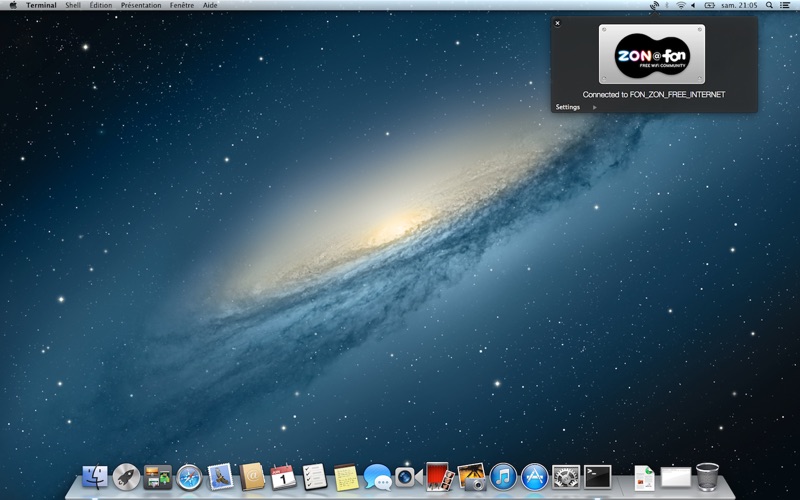Click the volume speaker icon

pyautogui.click(x=693, y=5)
